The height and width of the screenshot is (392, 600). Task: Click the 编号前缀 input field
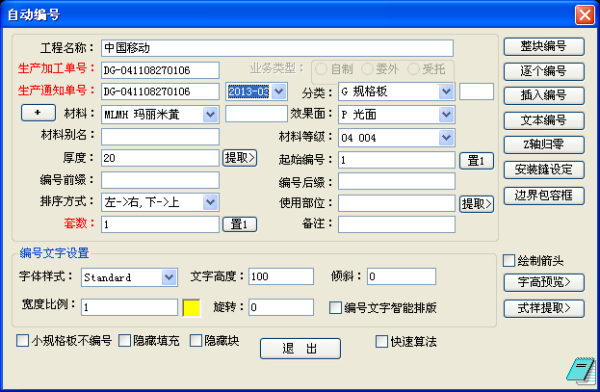coord(160,180)
